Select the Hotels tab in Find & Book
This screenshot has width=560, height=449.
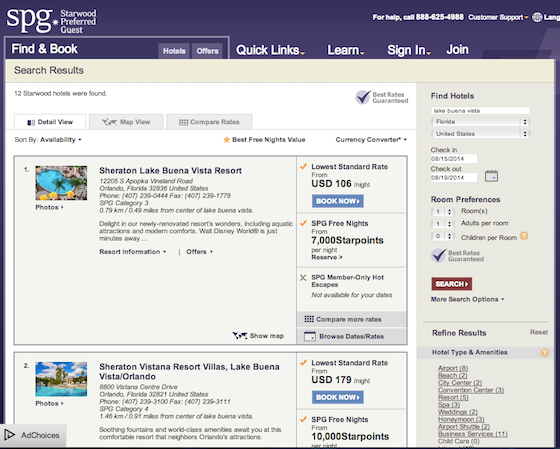[174, 51]
